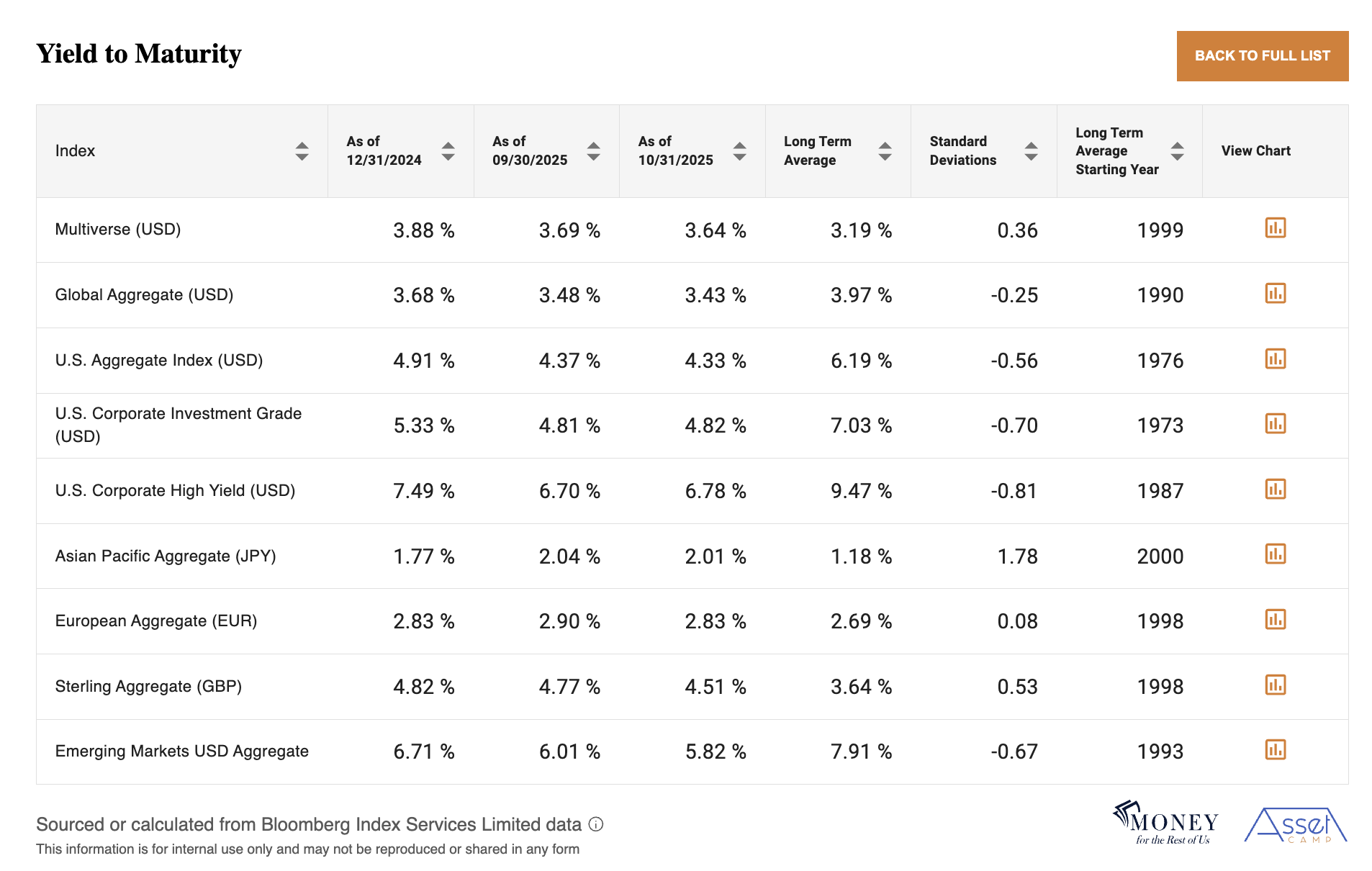The width and height of the screenshot is (1372, 871).
Task: Open U.S. Corporate High Yield chart
Action: coord(1275,489)
